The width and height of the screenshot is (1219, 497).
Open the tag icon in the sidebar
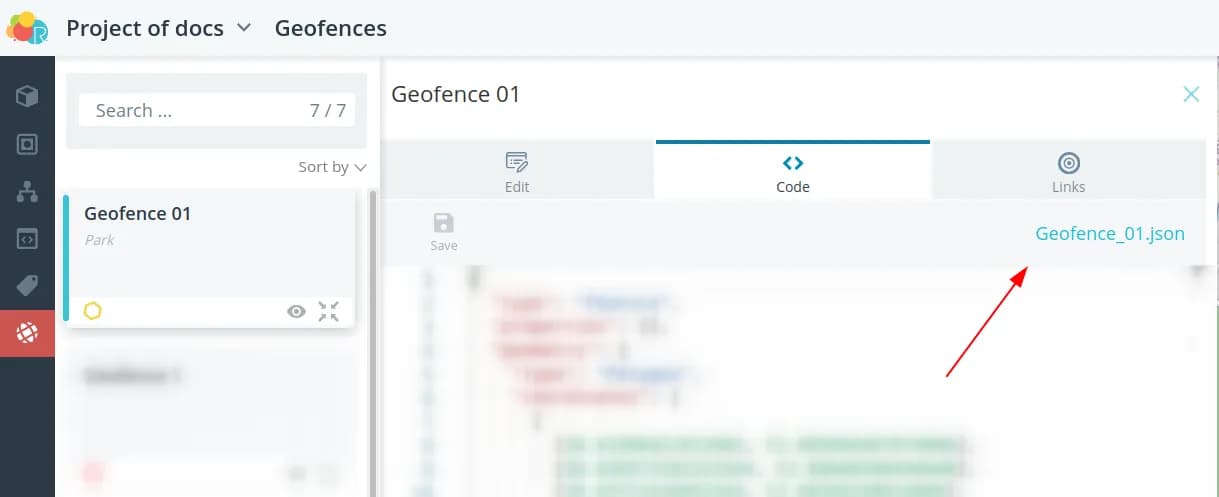[x=27, y=287]
